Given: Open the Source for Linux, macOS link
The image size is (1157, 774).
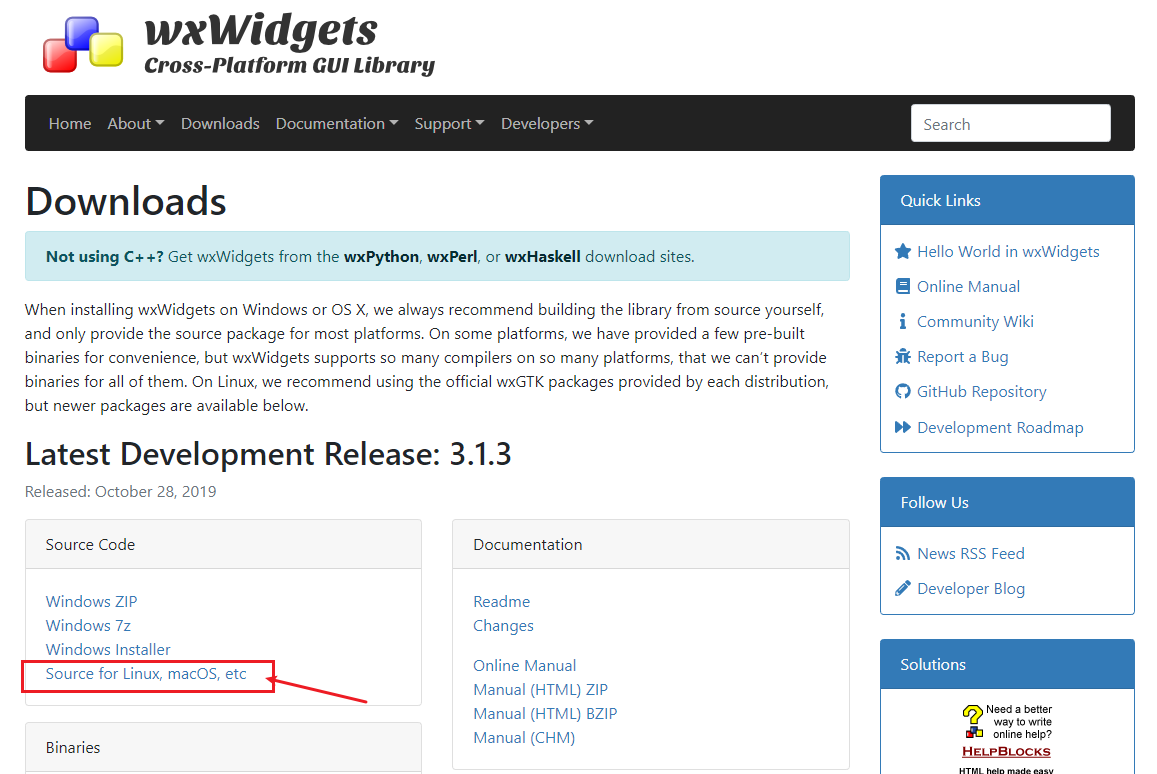Looking at the screenshot, I should 145,673.
